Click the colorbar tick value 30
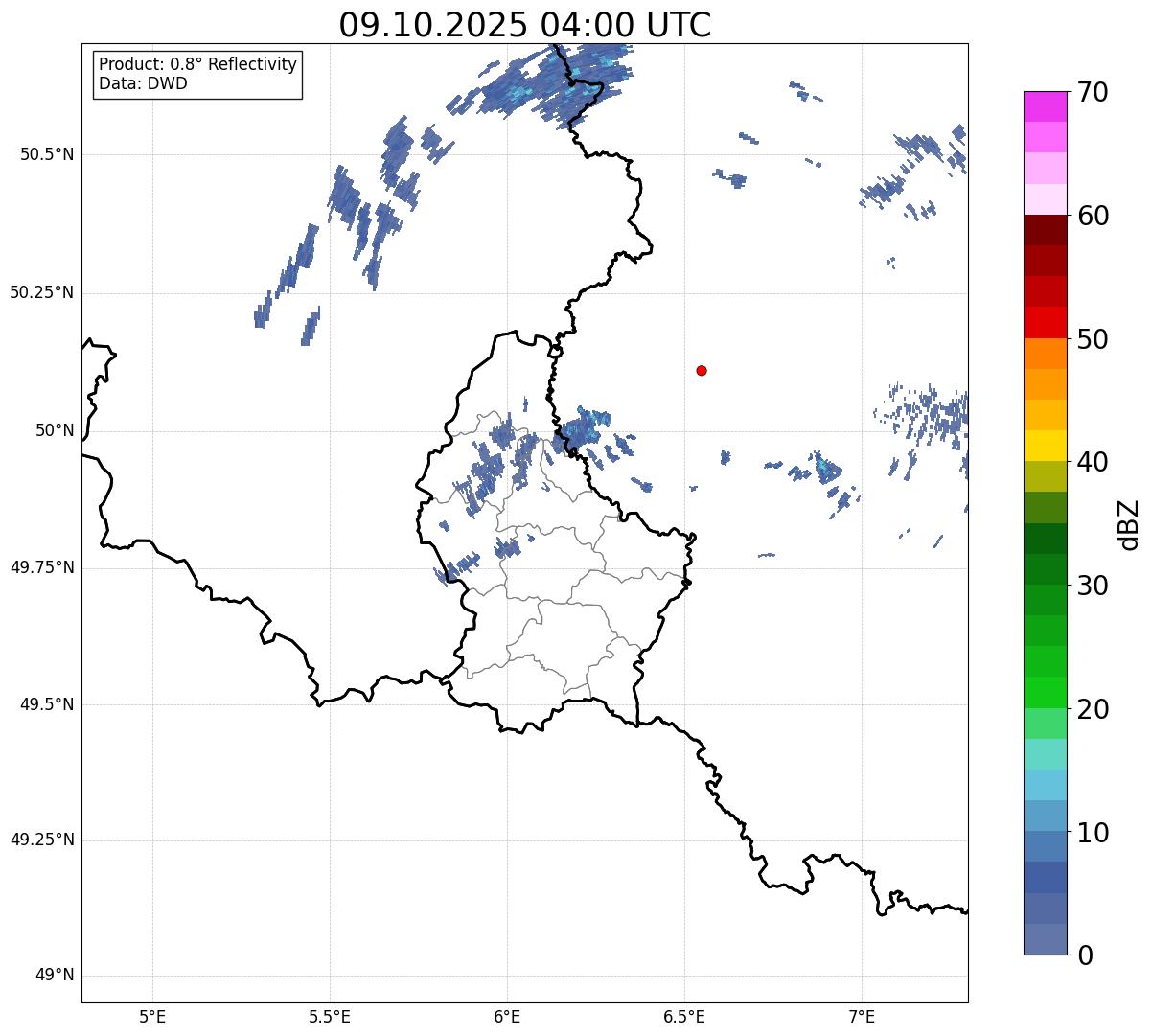Screen dimensions: 1152x1036 coord(1093,586)
